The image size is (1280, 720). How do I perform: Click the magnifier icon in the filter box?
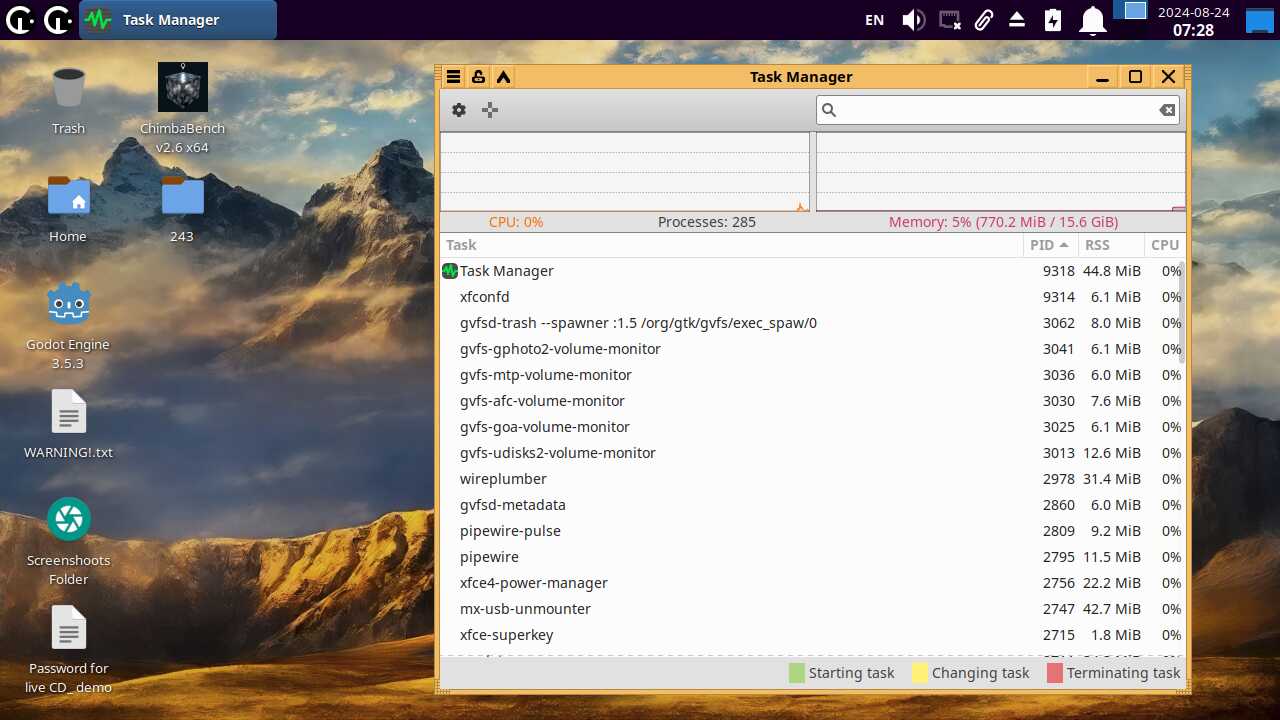(x=829, y=110)
